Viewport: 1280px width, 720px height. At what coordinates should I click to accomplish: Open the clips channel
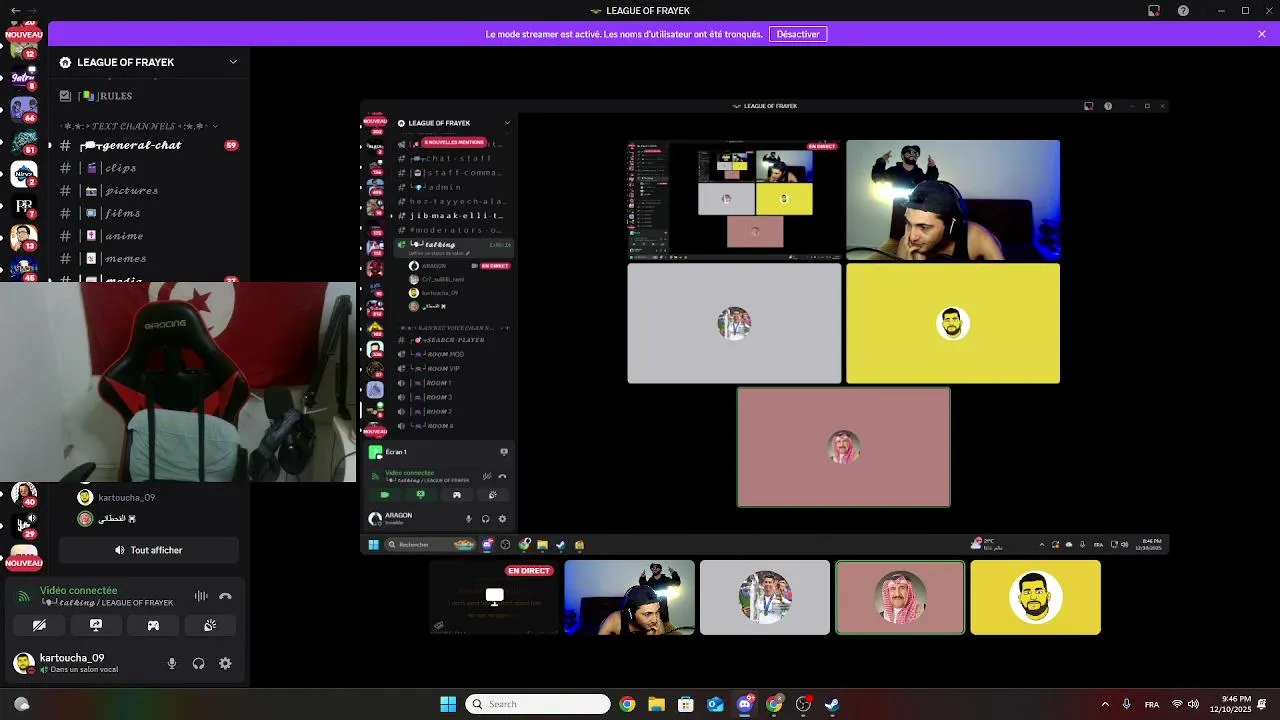[148, 168]
